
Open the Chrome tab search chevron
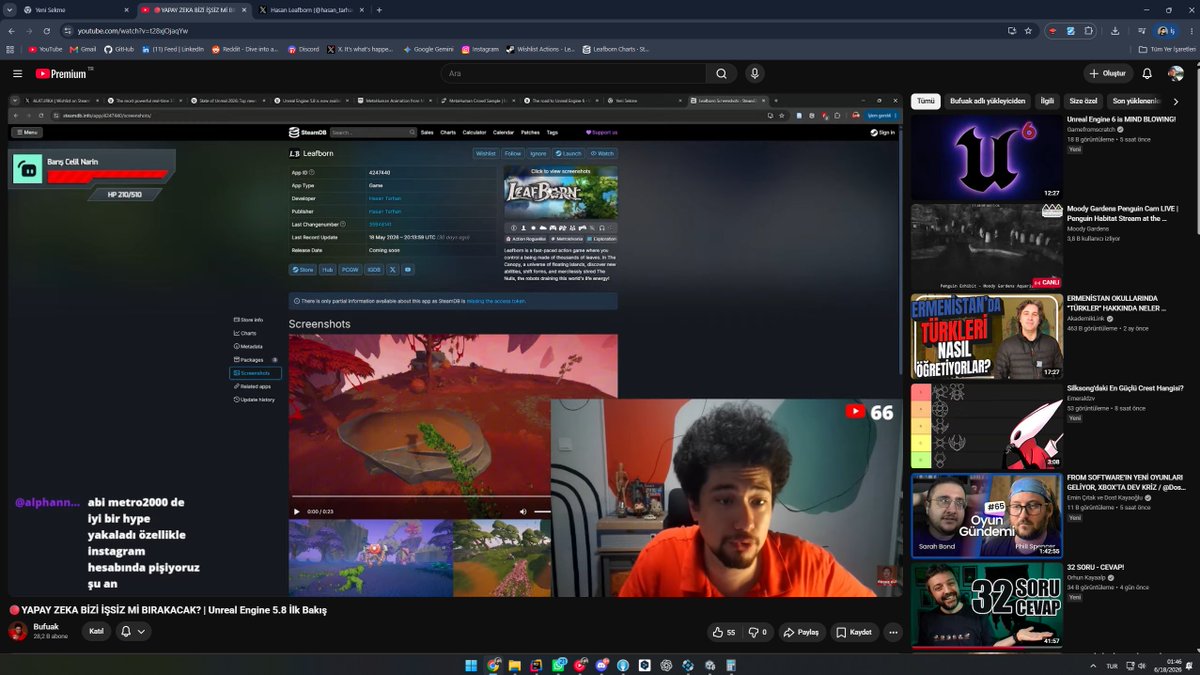(x=9, y=9)
